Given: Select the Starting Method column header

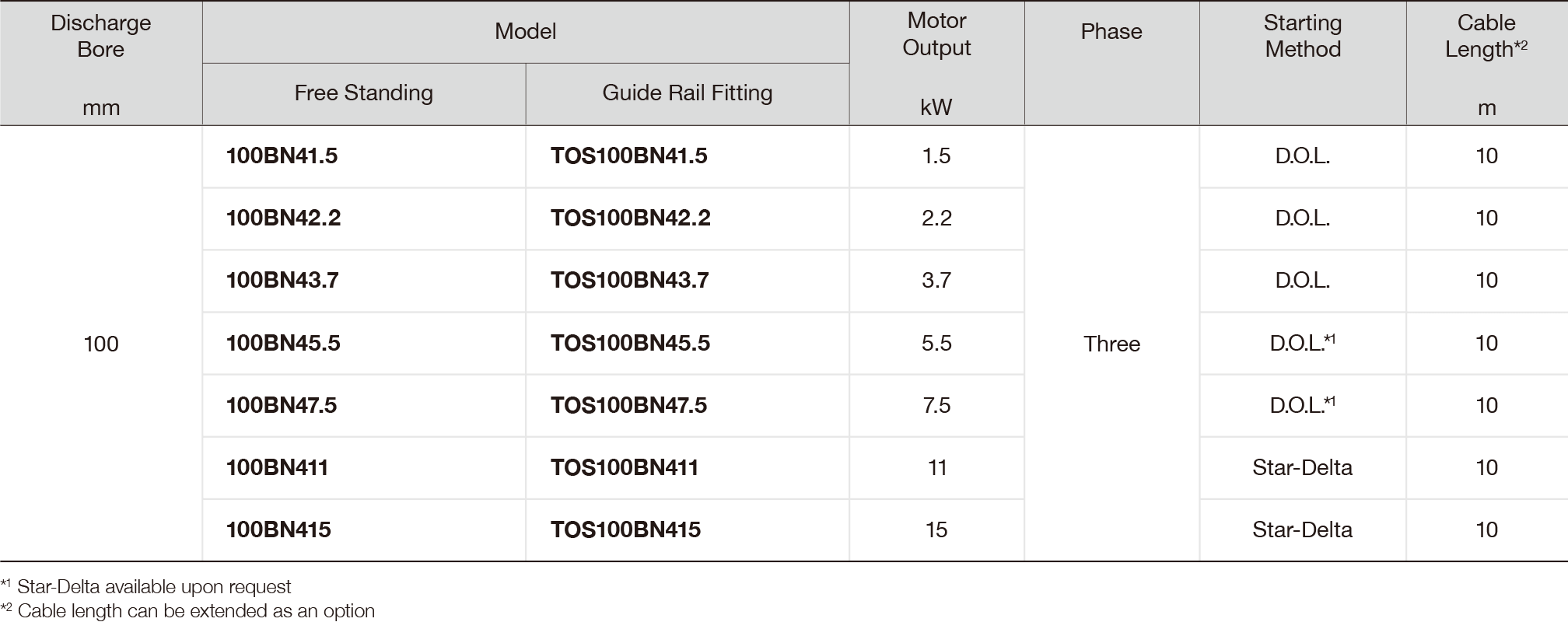Looking at the screenshot, I should pyautogui.click(x=1303, y=36).
